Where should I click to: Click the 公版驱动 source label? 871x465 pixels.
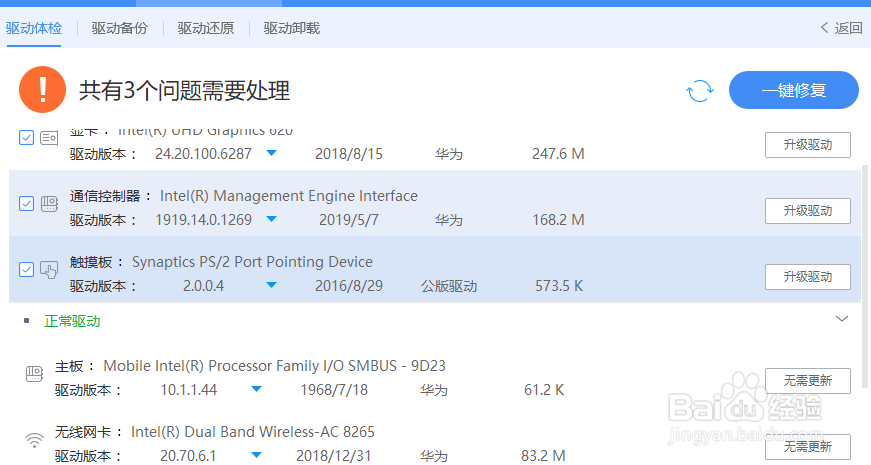(449, 286)
